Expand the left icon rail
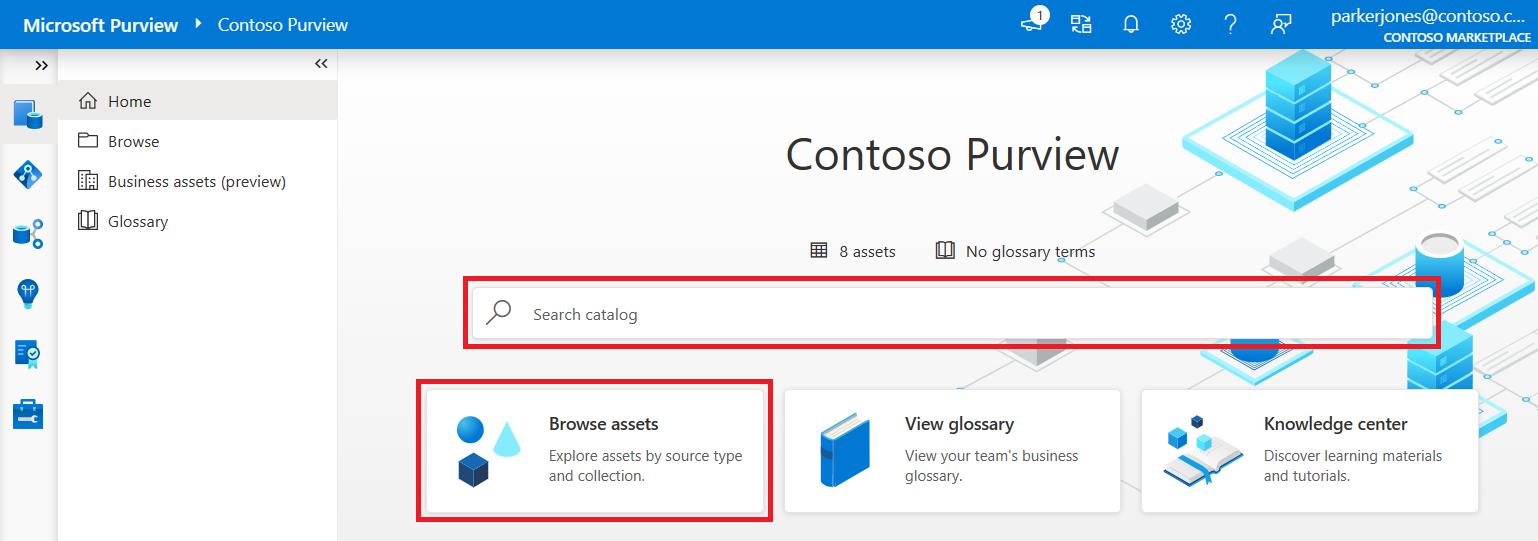 pos(41,65)
